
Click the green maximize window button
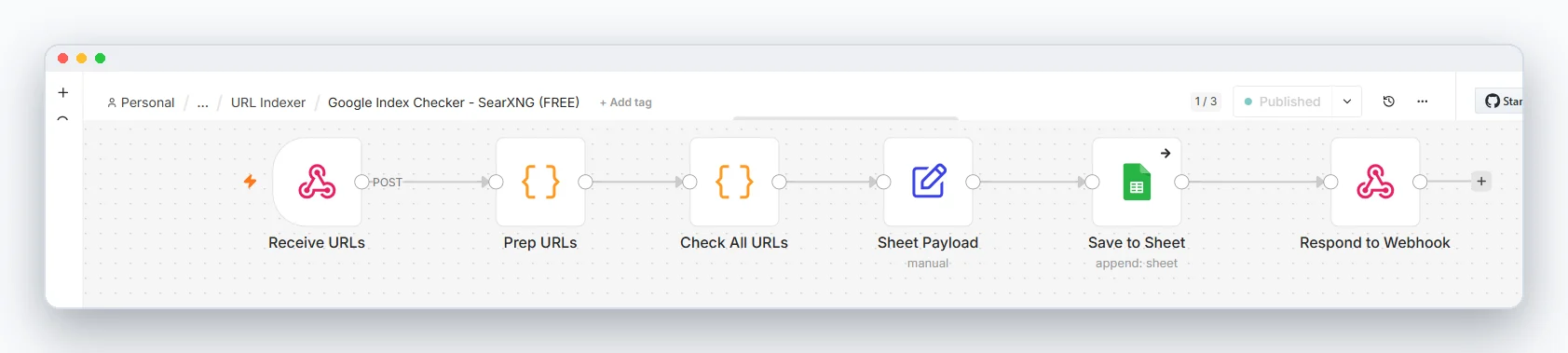[x=100, y=58]
